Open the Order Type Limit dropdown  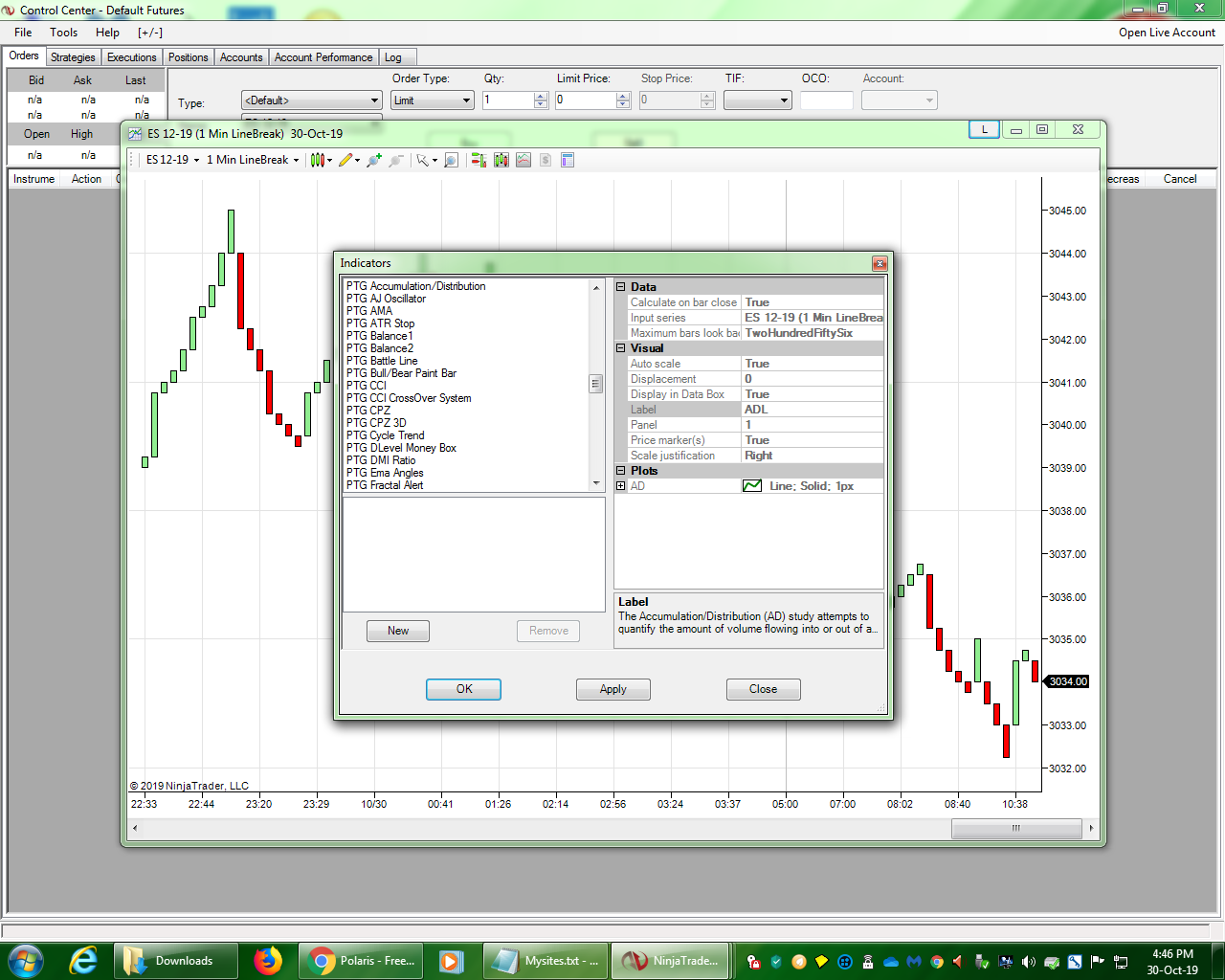pos(433,100)
